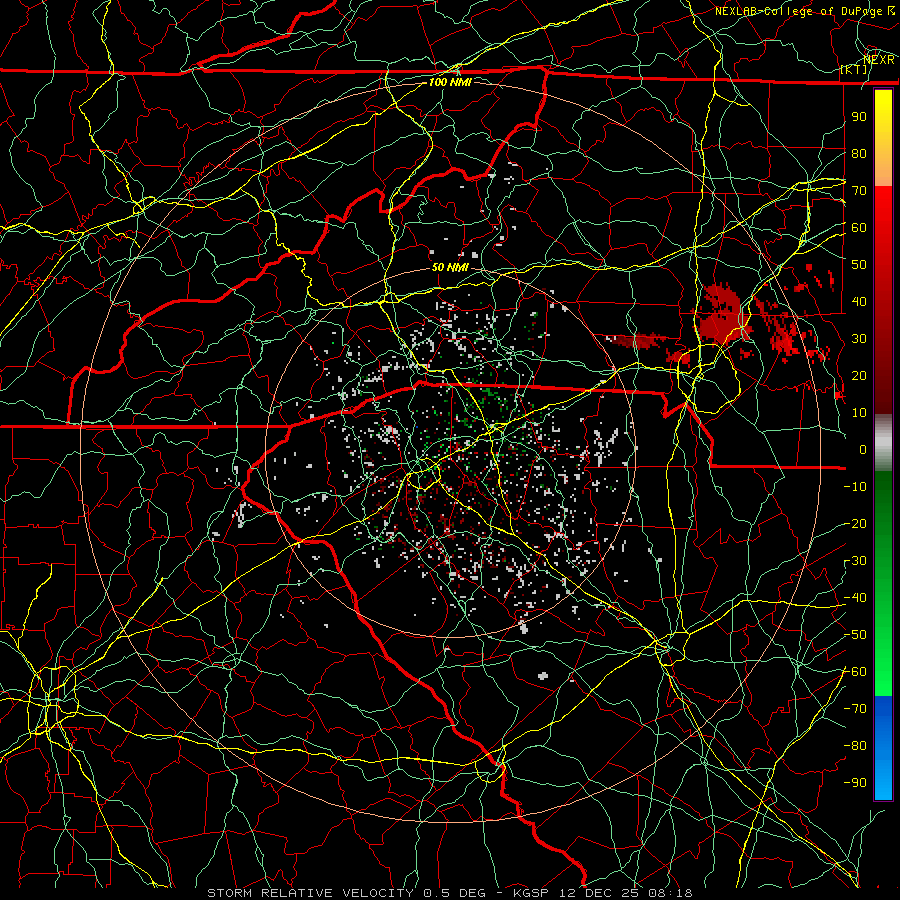Click the NEXLAB-College of DuPage label

click(799, 11)
